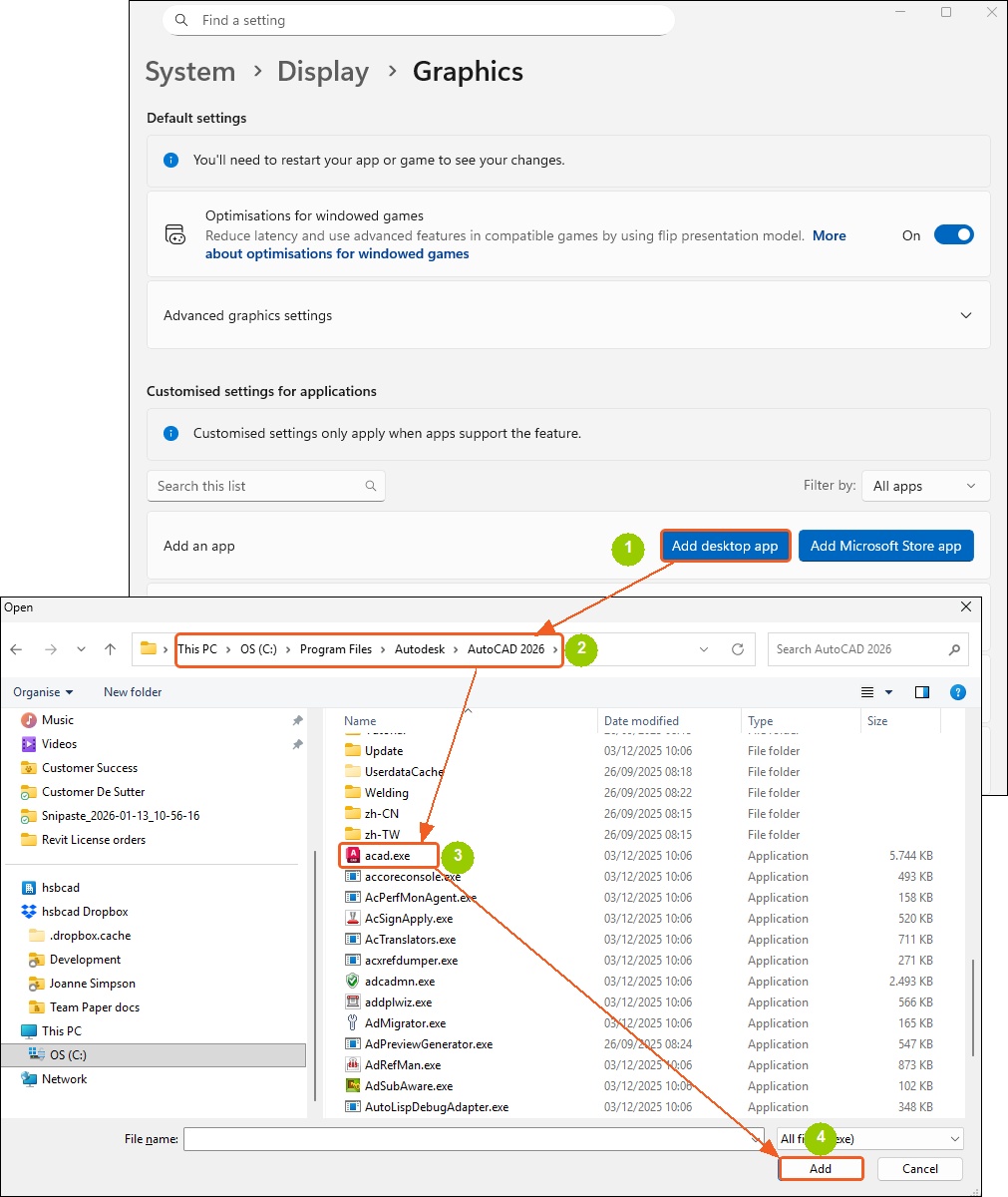Click New folder button

(x=133, y=692)
